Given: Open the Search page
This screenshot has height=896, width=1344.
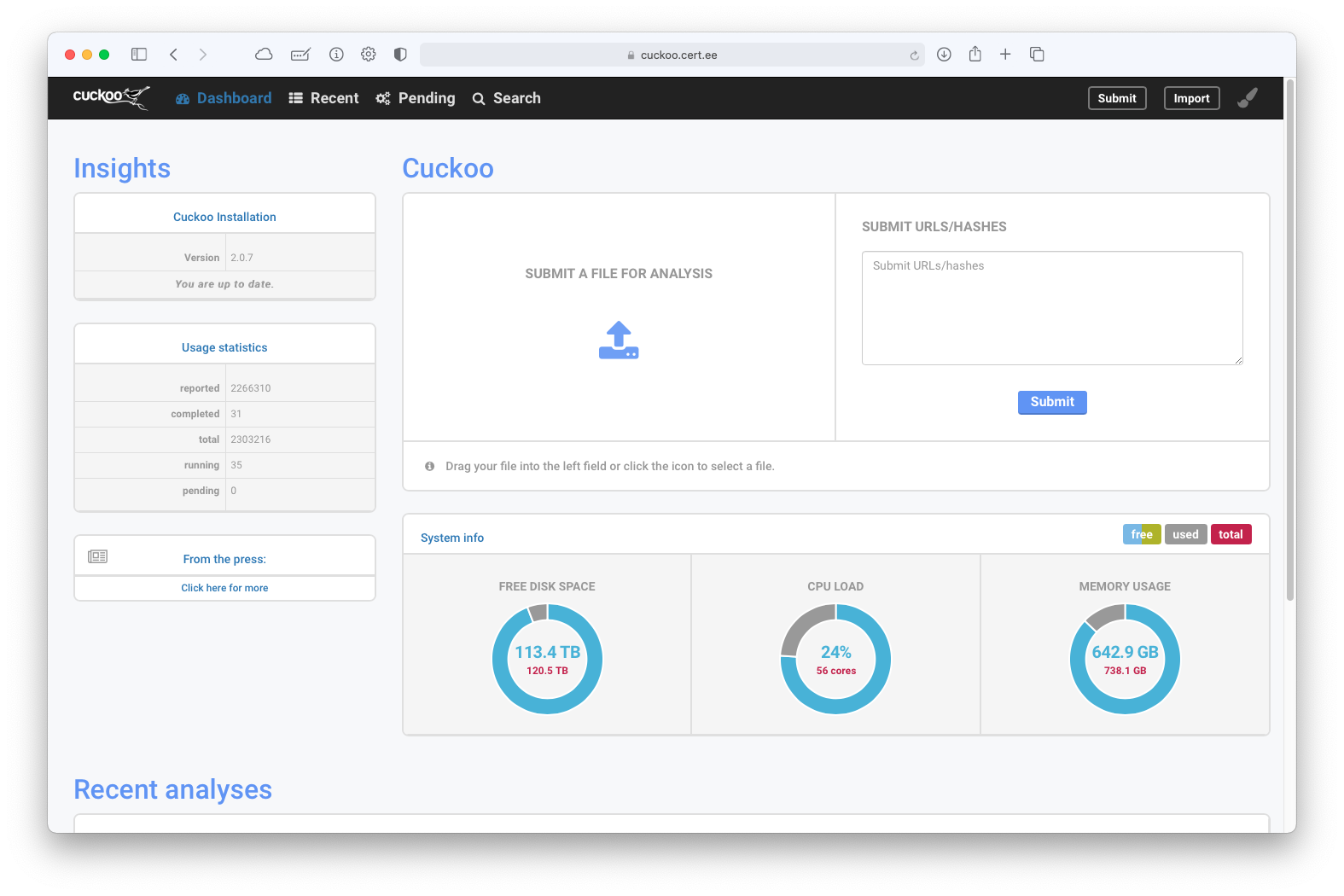Looking at the screenshot, I should coord(506,98).
